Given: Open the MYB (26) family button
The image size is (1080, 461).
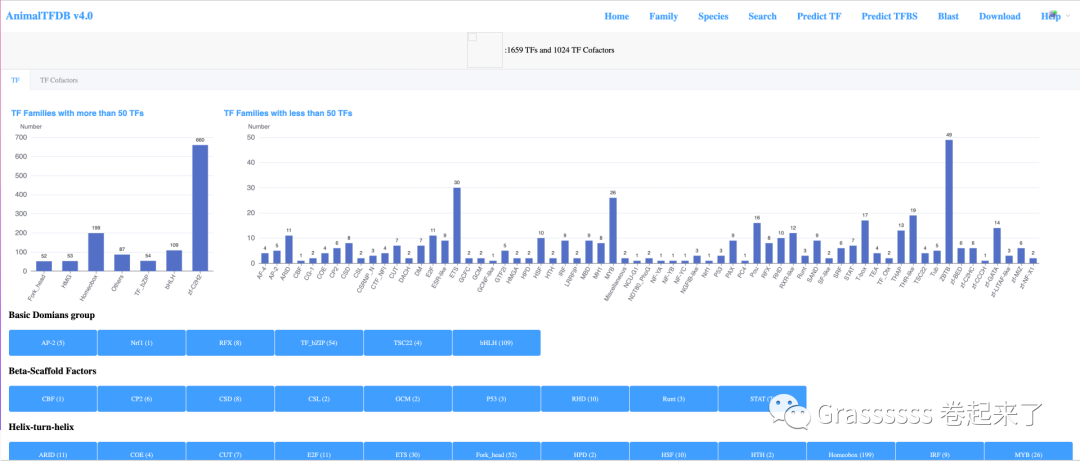Looking at the screenshot, I should 1029,451.
